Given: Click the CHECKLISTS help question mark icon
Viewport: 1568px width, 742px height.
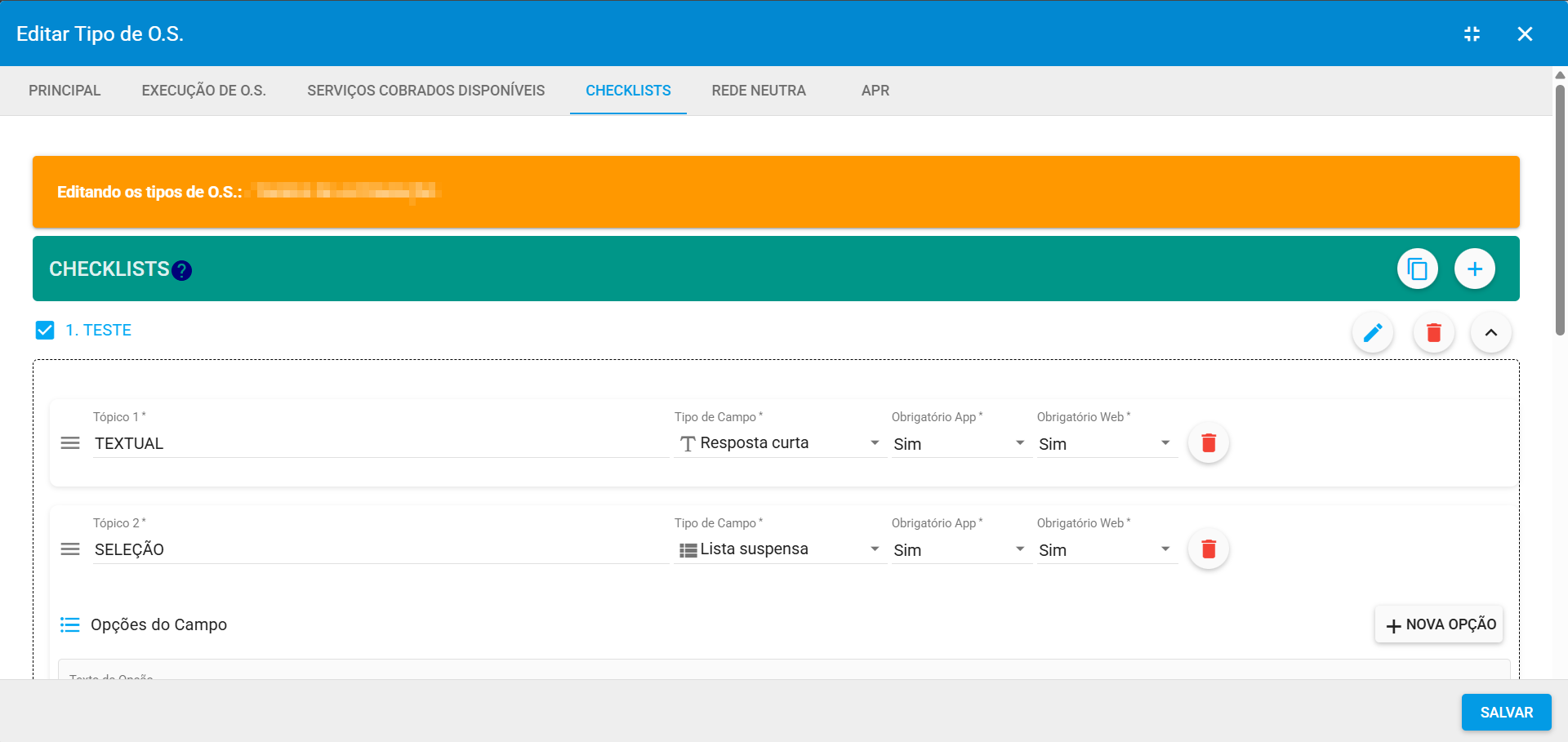Looking at the screenshot, I should (x=182, y=271).
